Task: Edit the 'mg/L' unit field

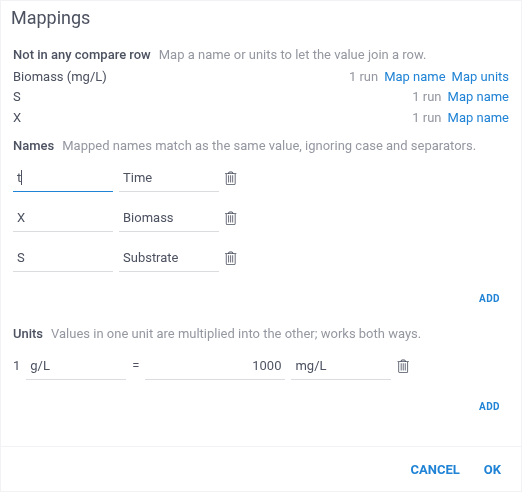Action: [x=341, y=366]
